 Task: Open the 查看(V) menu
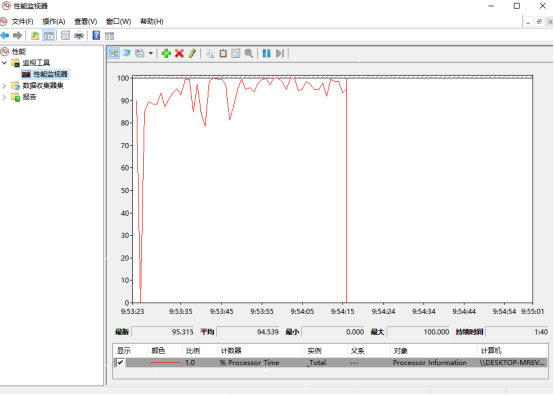(86, 22)
